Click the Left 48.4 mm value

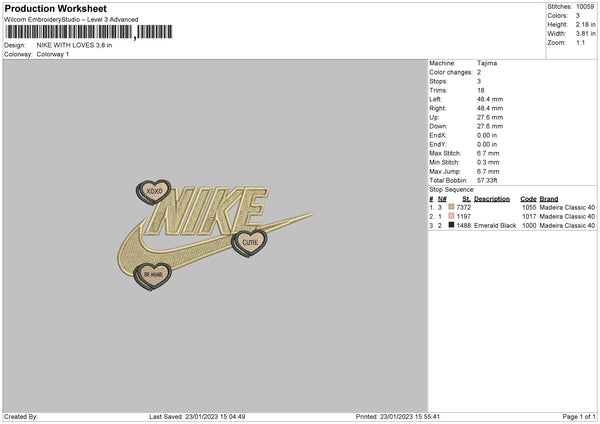pyautogui.click(x=490, y=99)
